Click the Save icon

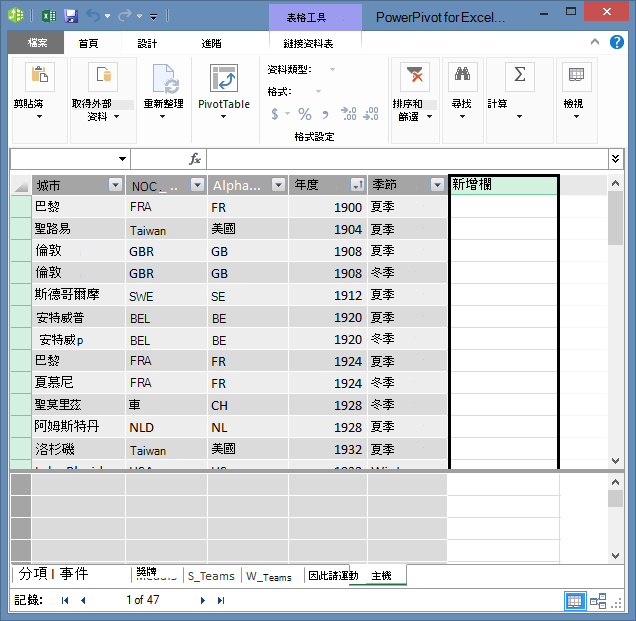[71, 16]
